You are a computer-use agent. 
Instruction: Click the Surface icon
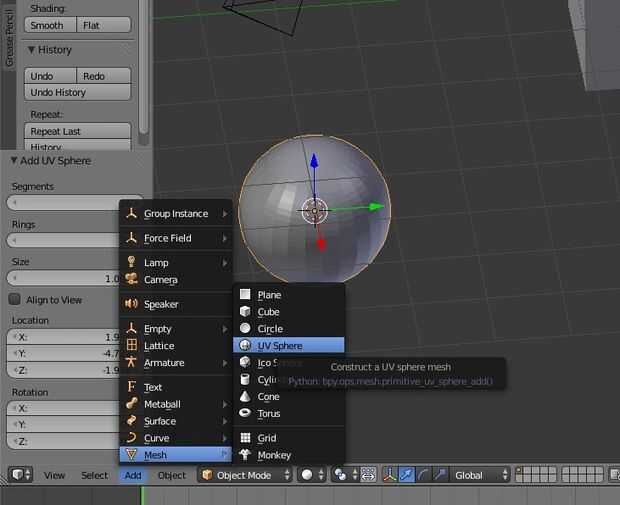[132, 420]
